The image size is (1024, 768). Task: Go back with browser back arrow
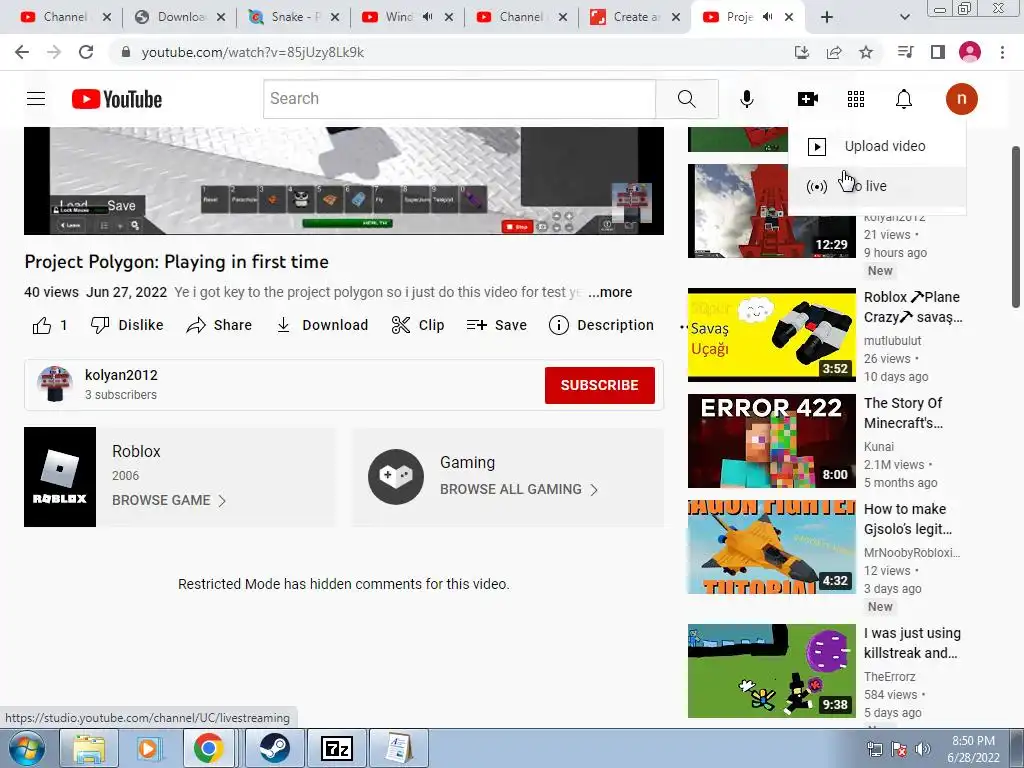[22, 52]
